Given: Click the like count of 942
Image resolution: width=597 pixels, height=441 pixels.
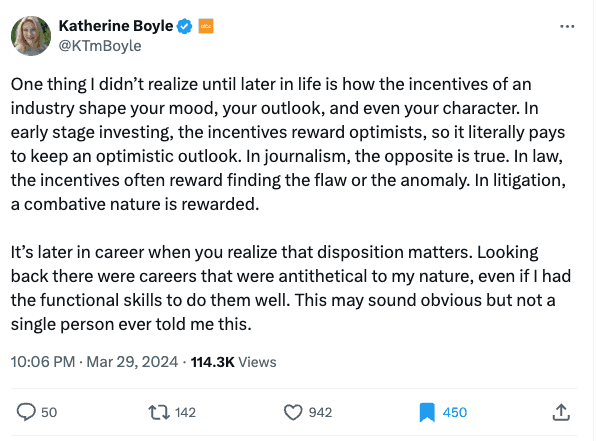Looking at the screenshot, I should coord(320,412).
